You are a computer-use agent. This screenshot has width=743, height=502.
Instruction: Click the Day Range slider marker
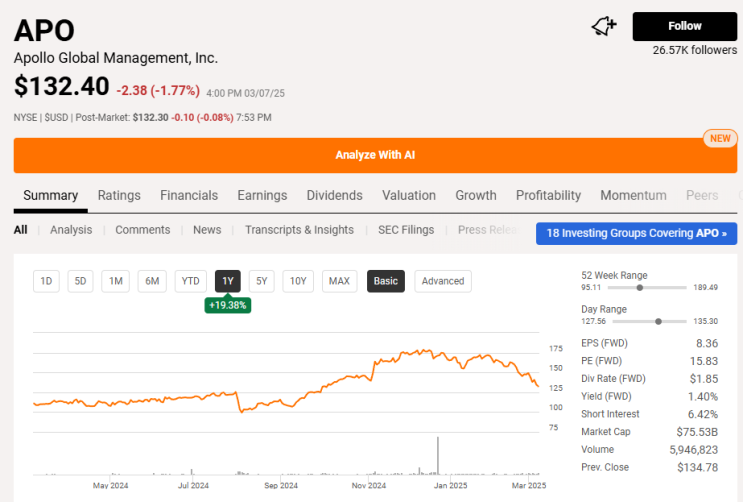point(658,321)
